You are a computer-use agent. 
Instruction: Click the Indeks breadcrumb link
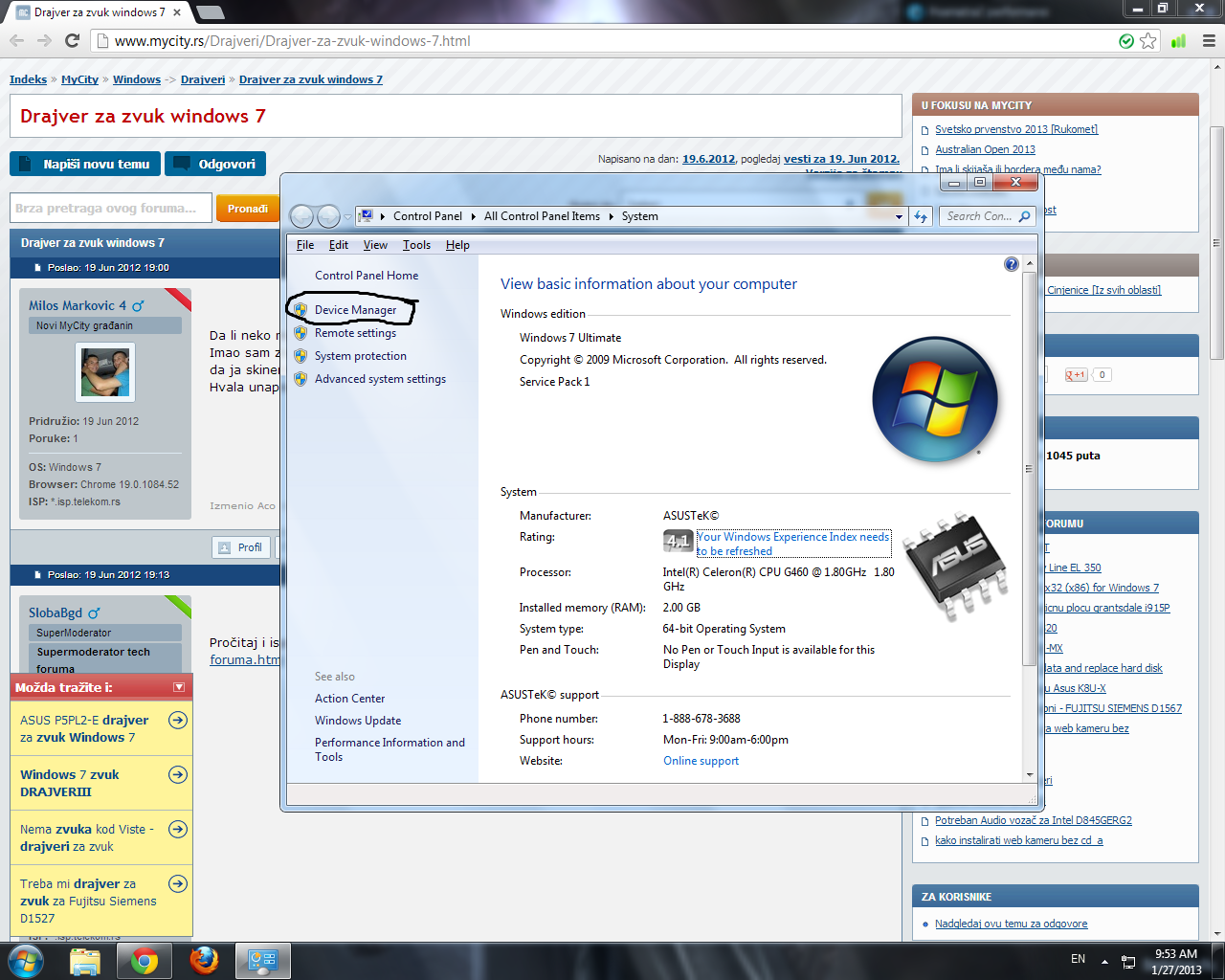pyautogui.click(x=28, y=79)
